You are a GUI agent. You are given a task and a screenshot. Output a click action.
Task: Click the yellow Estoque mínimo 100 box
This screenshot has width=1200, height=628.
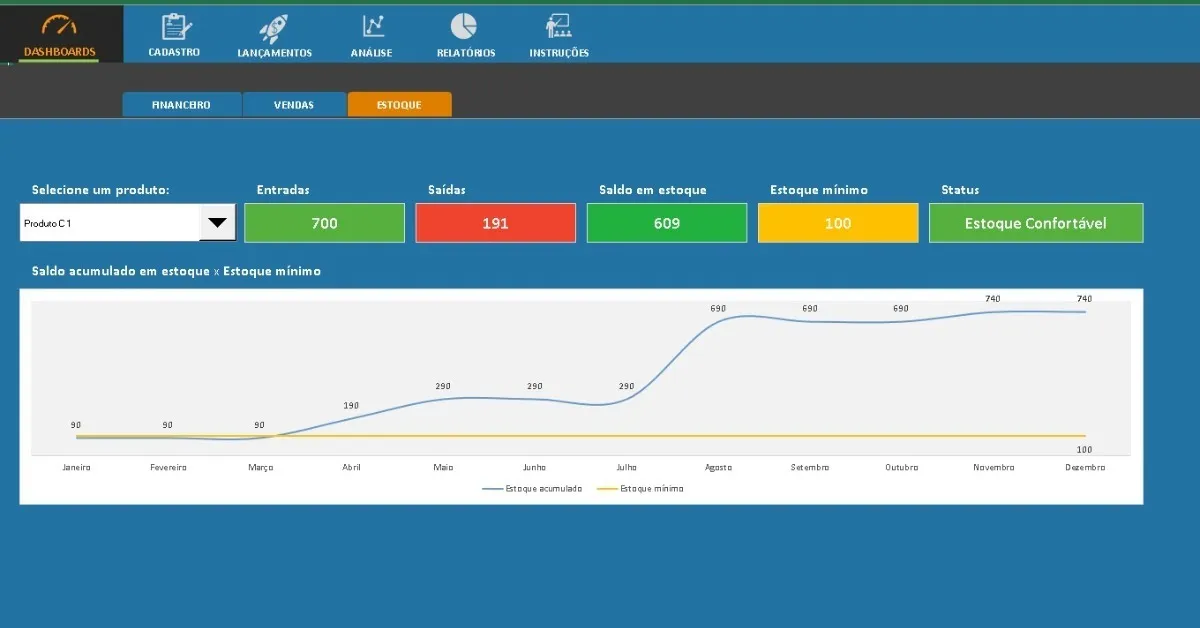click(x=838, y=223)
